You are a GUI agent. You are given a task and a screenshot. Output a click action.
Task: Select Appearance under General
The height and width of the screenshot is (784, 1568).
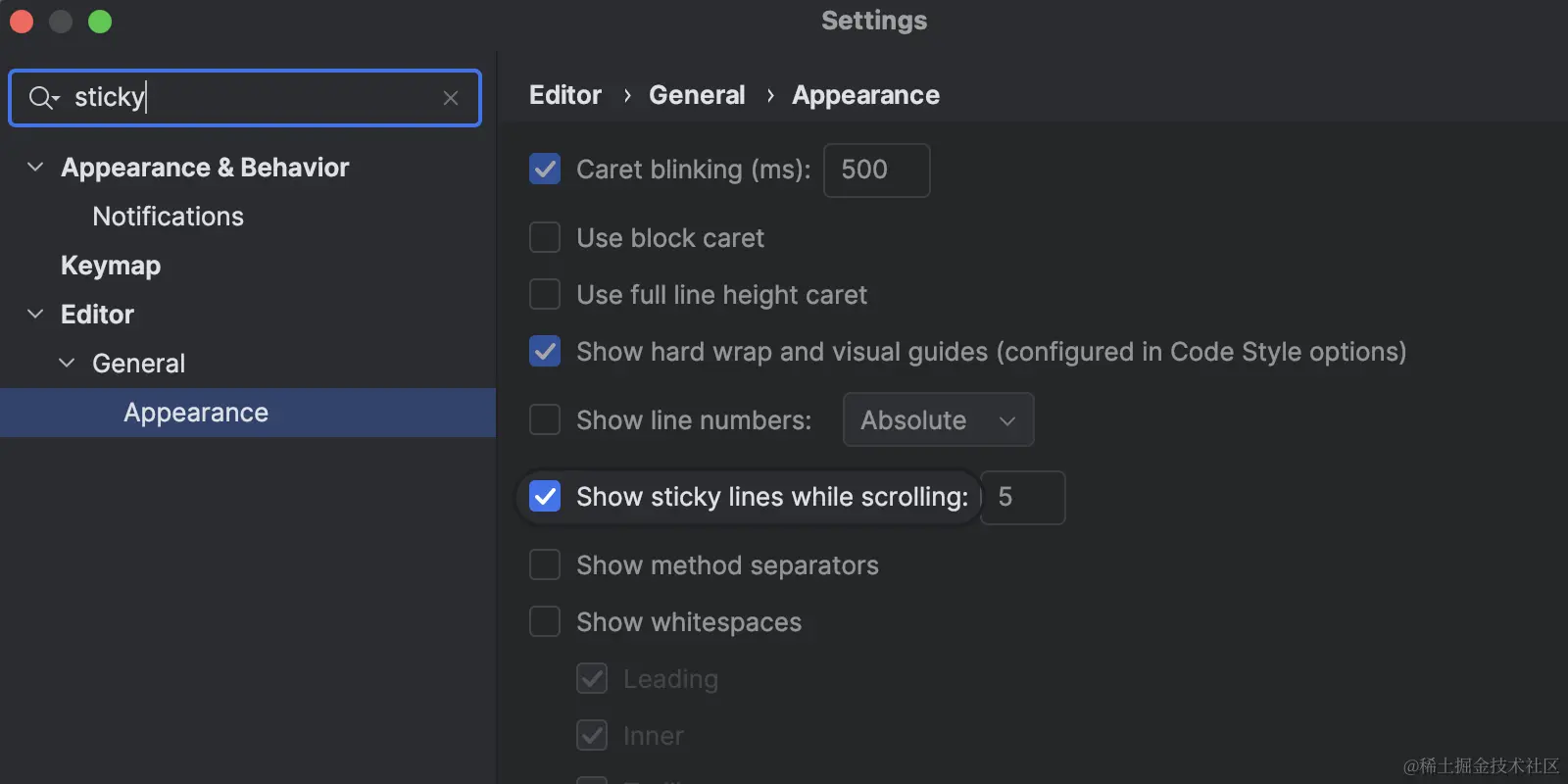[x=196, y=413]
